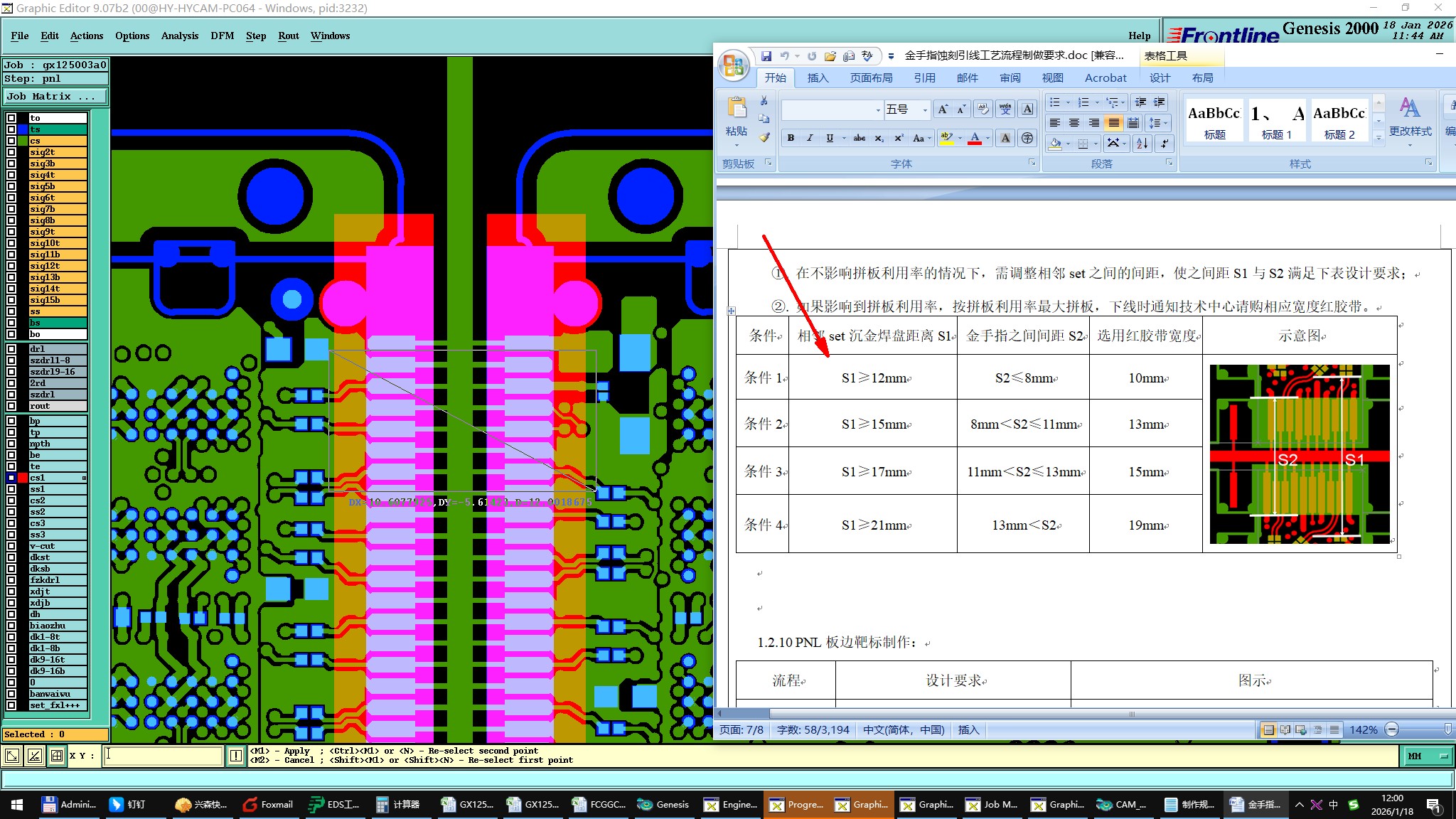Open the DFM menu
This screenshot has width=1456, height=819.
(x=222, y=36)
